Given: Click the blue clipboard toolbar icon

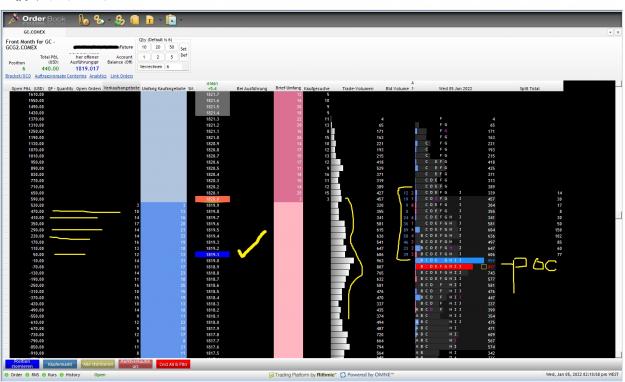Looking at the screenshot, I should pyautogui.click(x=171, y=20).
